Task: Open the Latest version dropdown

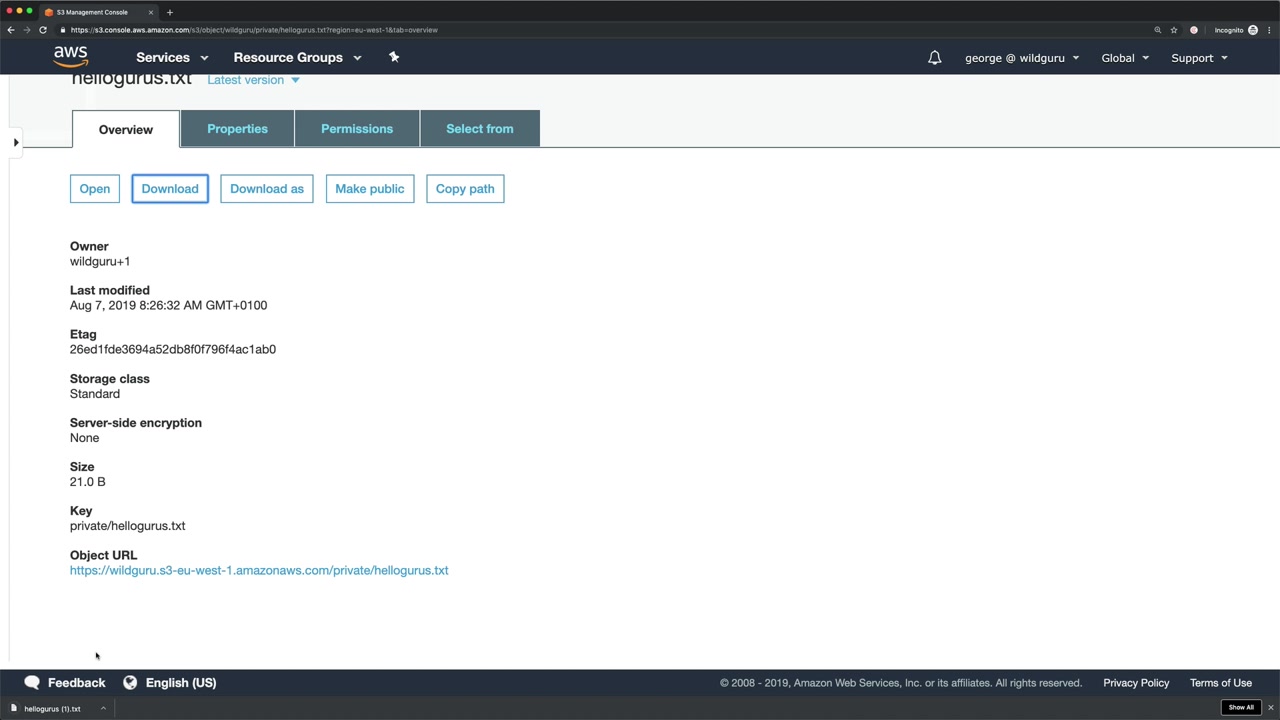Action: pos(253,80)
